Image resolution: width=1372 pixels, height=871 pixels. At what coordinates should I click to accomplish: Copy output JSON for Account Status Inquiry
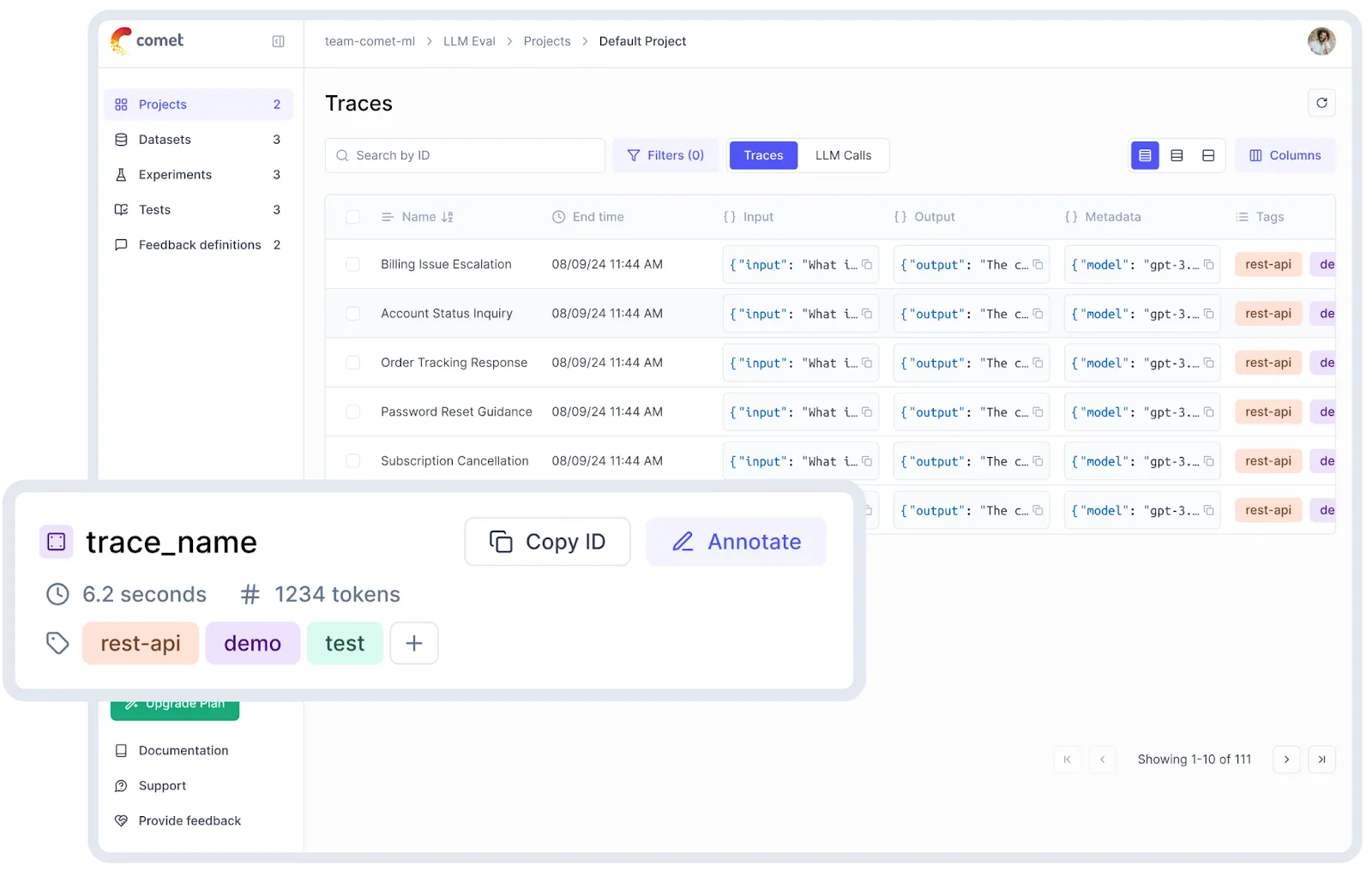click(x=1038, y=314)
